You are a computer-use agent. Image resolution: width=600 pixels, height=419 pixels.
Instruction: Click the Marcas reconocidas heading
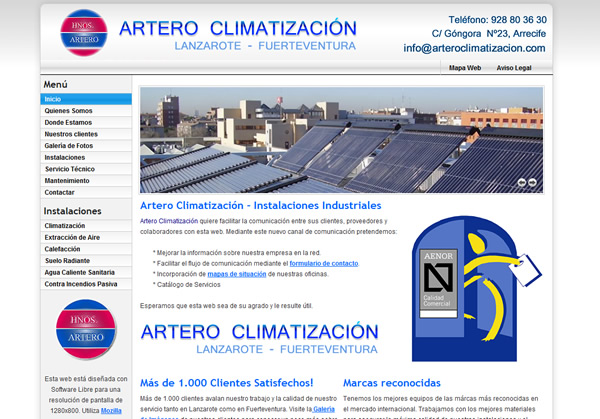[392, 383]
